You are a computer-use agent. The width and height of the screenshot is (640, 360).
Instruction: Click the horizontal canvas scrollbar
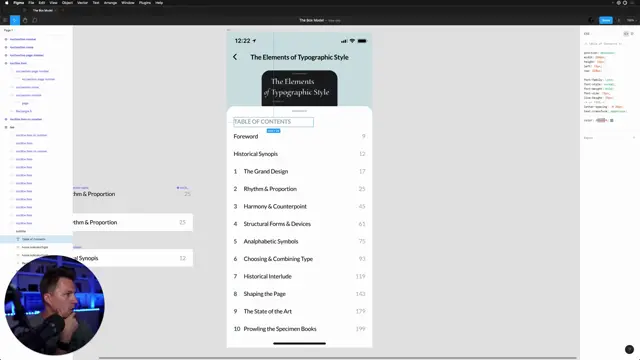338,358
